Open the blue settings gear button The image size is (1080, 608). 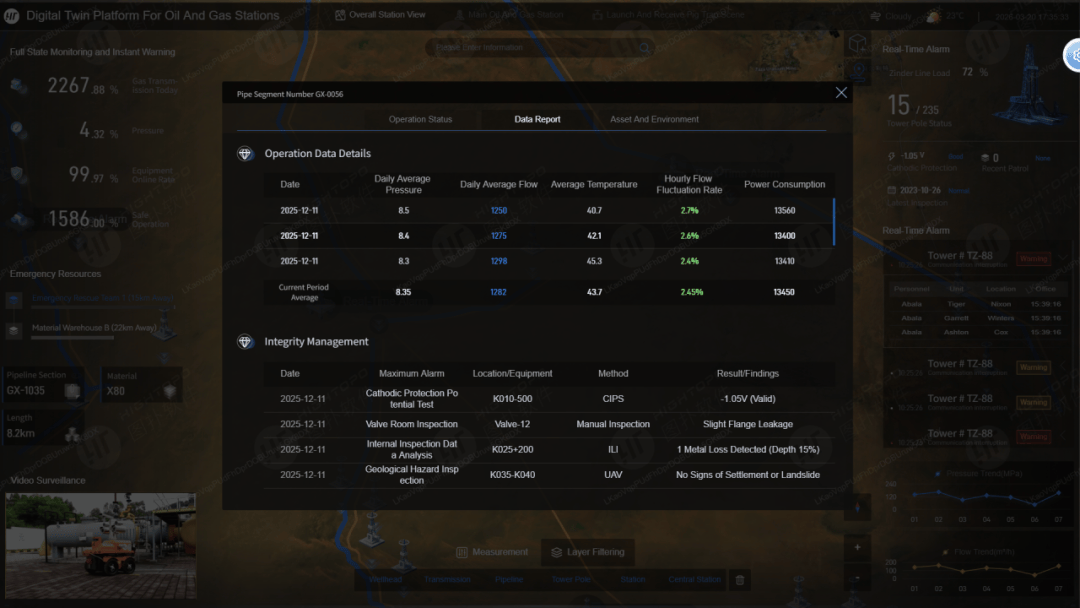tap(1074, 56)
